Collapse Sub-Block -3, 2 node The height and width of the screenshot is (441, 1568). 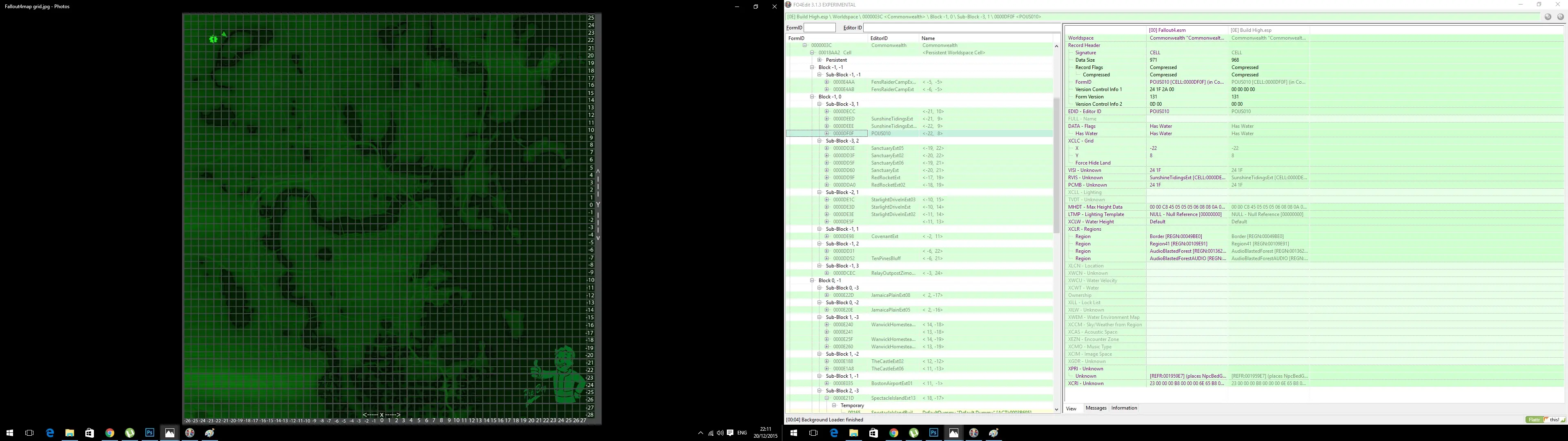(819, 141)
